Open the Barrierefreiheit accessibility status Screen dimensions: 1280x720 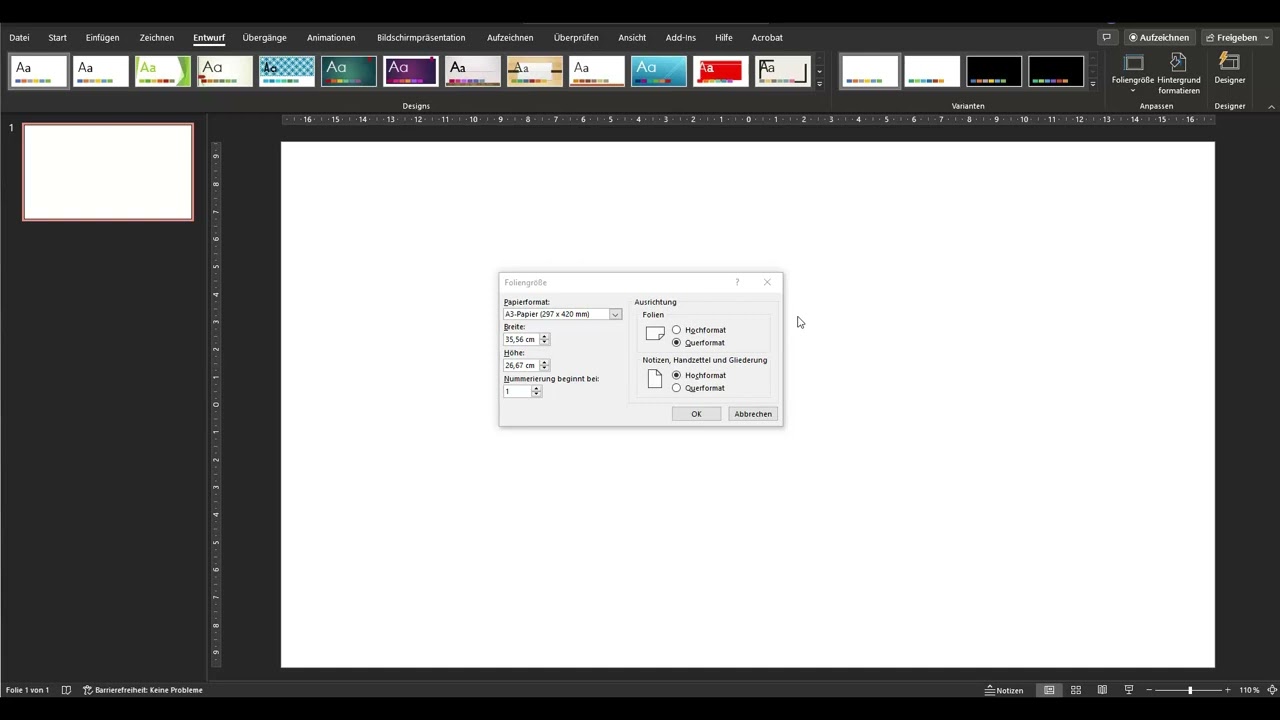pyautogui.click(x=143, y=690)
